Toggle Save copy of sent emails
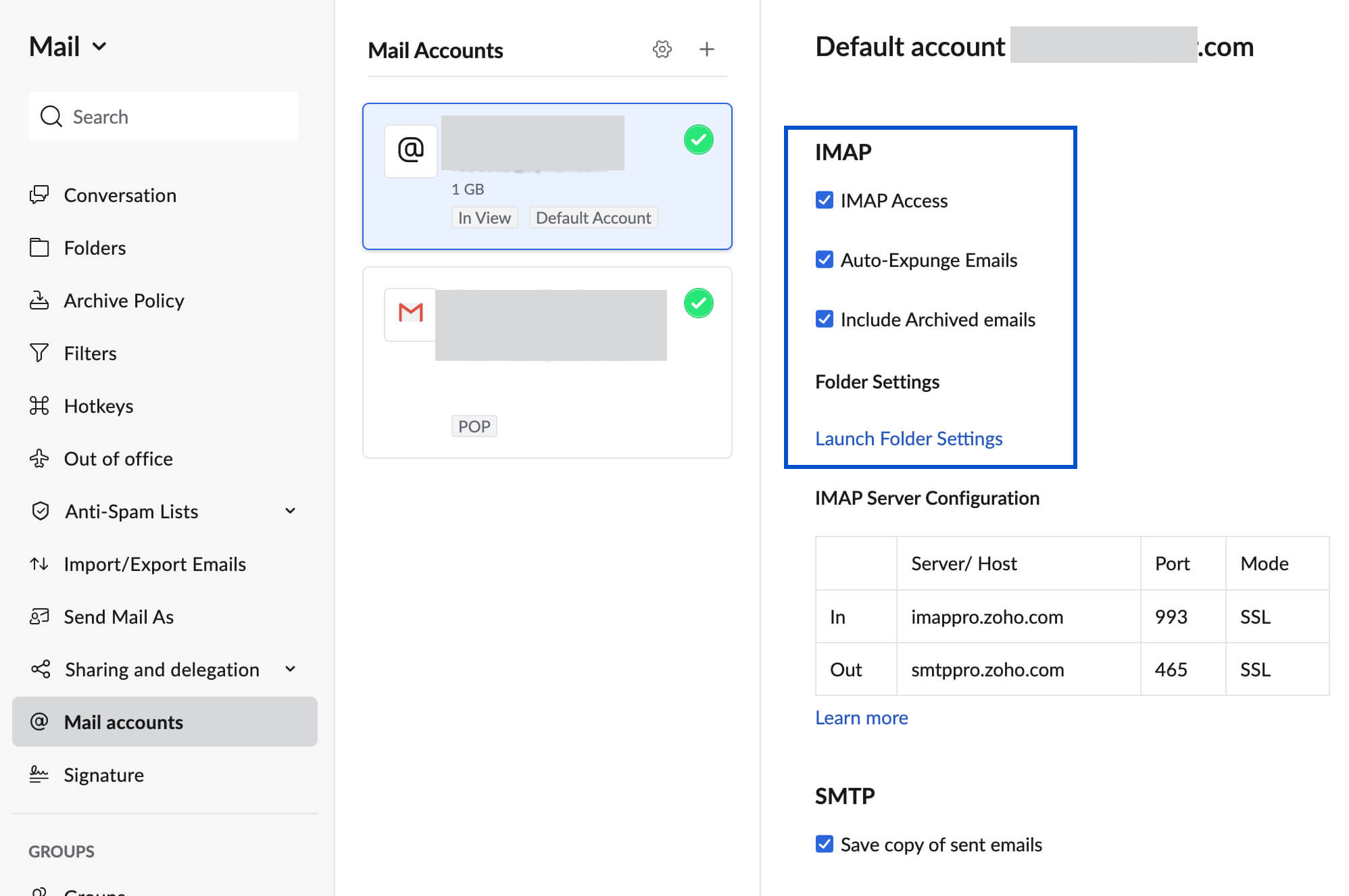The image size is (1349, 896). pos(824,844)
